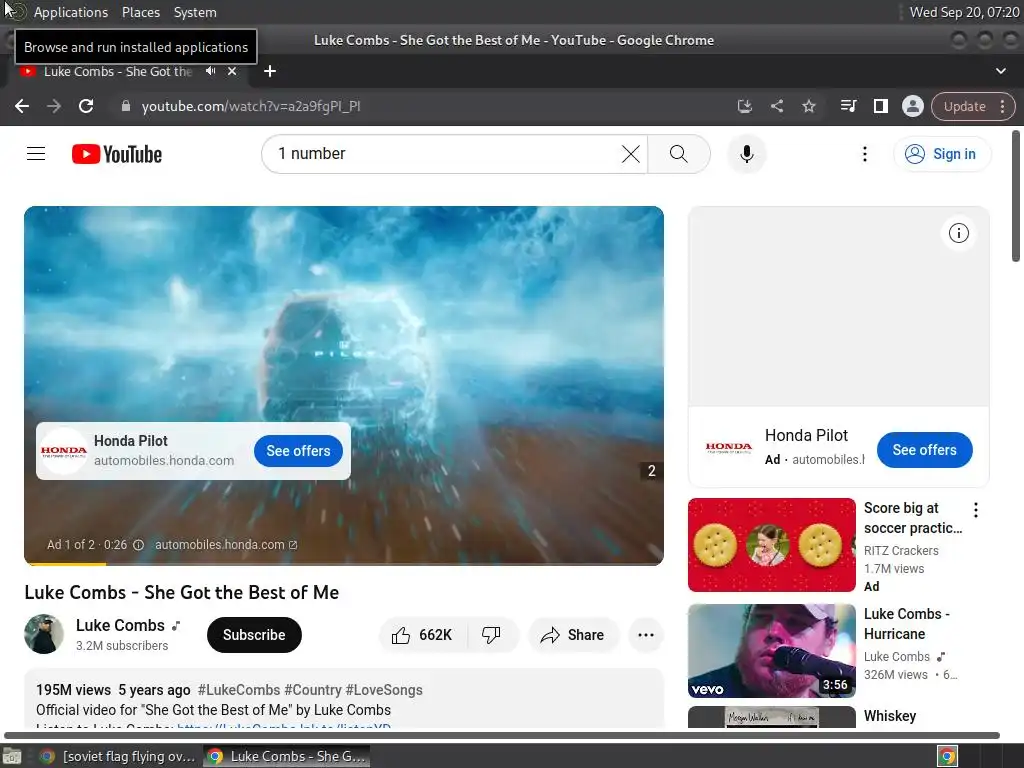This screenshot has width=1024, height=768.
Task: Click the clock showing Wed Sep 20
Action: tap(964, 12)
